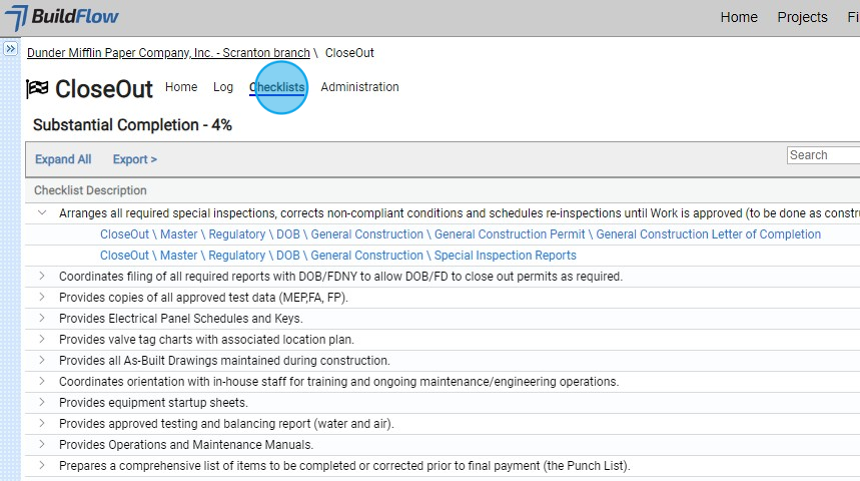
Task: Click the BuildFlow logo icon
Action: 17,18
